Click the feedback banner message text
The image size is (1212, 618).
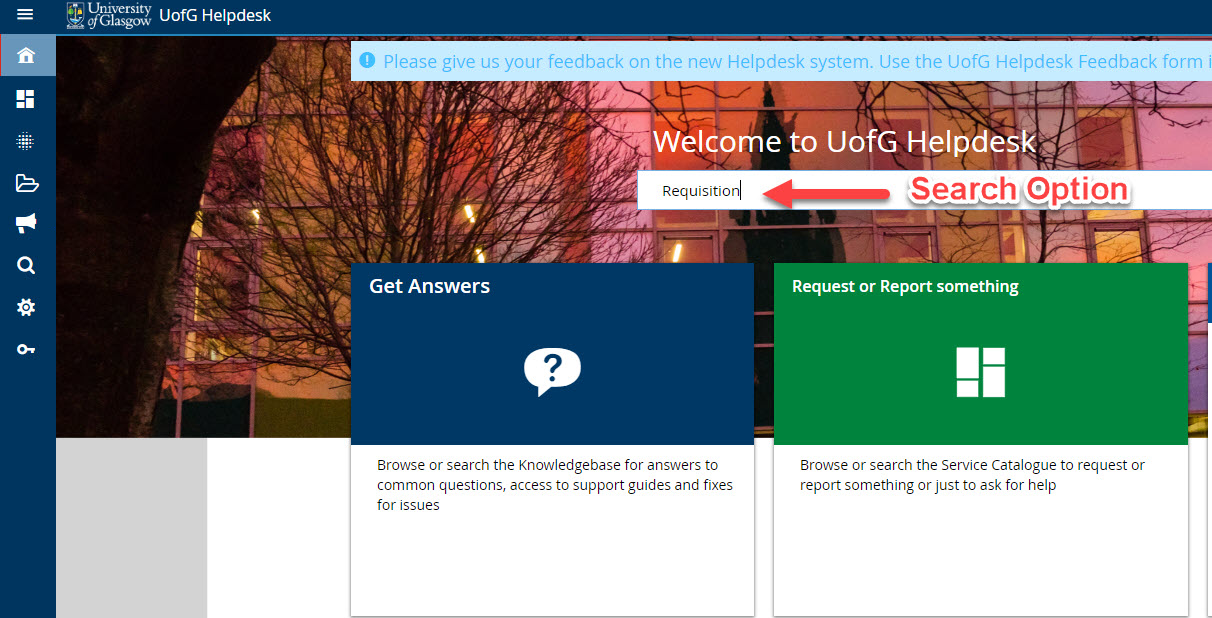click(x=797, y=61)
